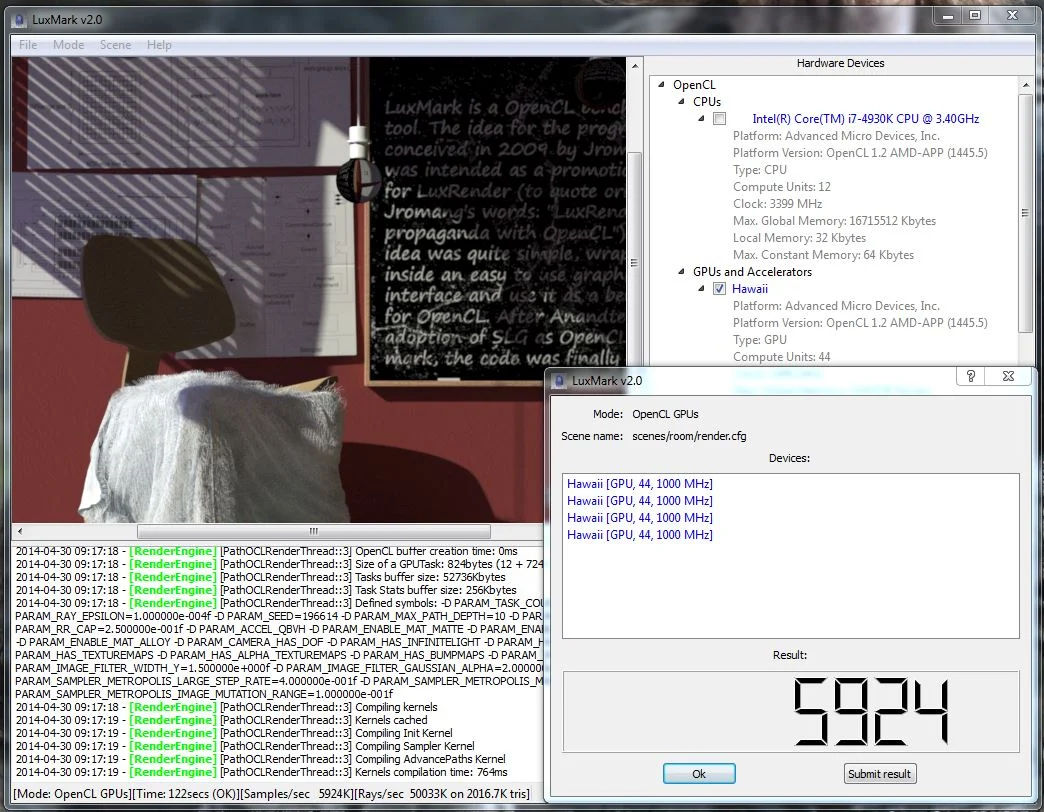Select the second Hawaii GPU in Devices list
Screen dimensions: 1044x812
click(x=639, y=501)
